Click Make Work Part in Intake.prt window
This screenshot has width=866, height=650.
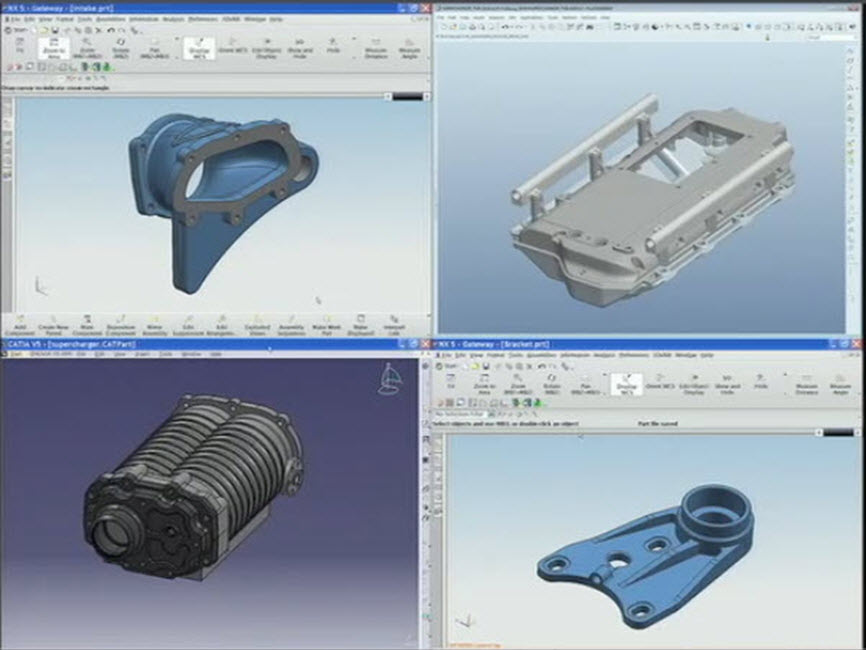click(x=326, y=326)
